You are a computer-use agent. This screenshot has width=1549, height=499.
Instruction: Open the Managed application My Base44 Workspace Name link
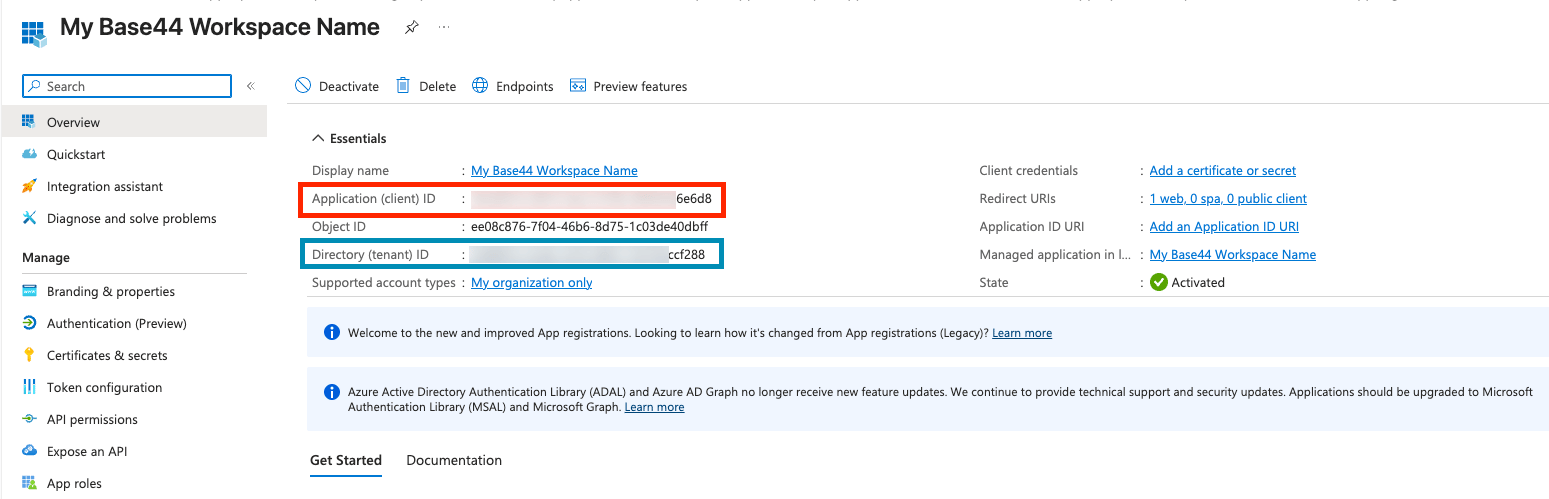tap(1233, 254)
